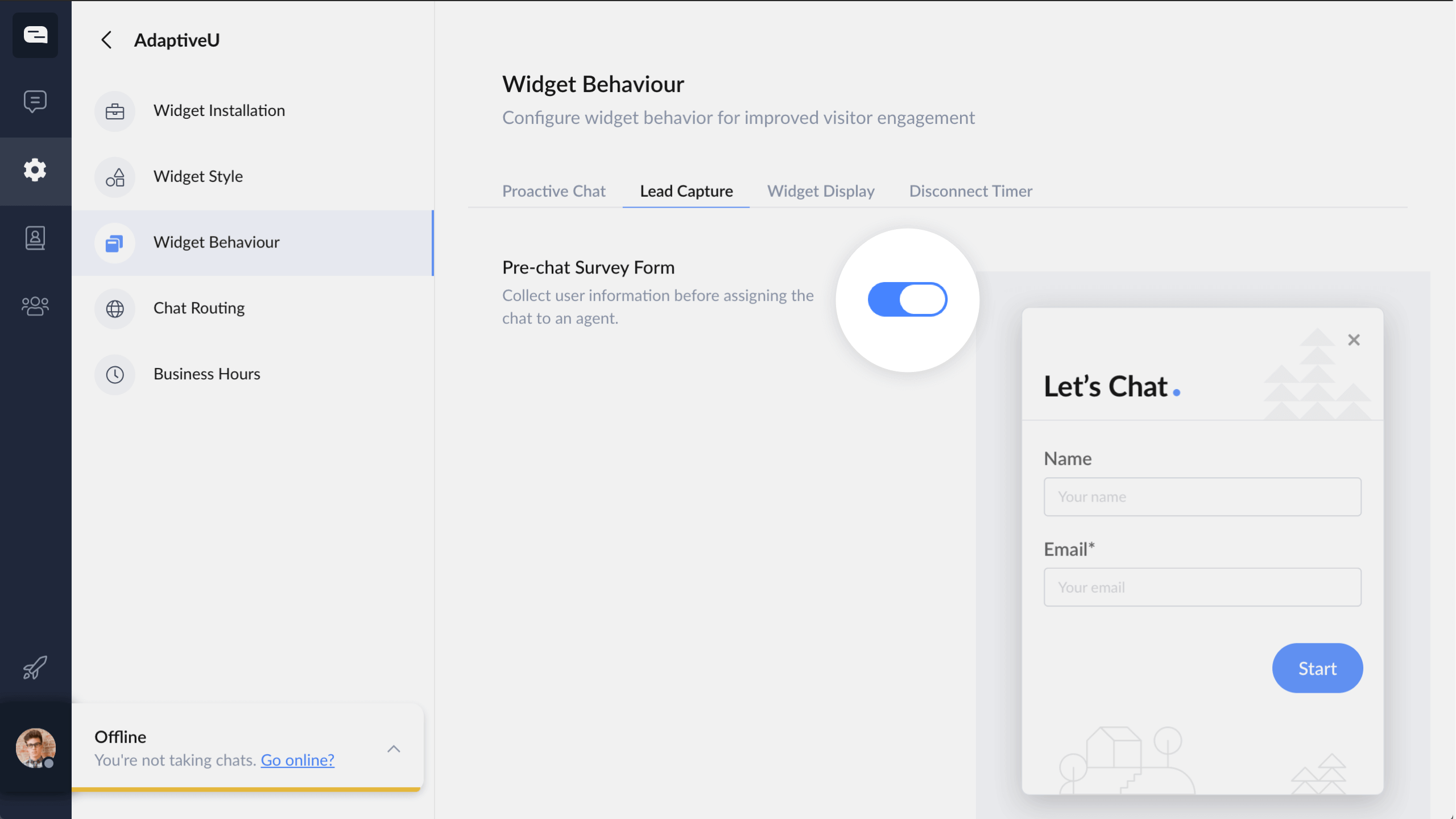Click the Business Hours clock icon
Screen dimensions: 1456x819
(115, 374)
